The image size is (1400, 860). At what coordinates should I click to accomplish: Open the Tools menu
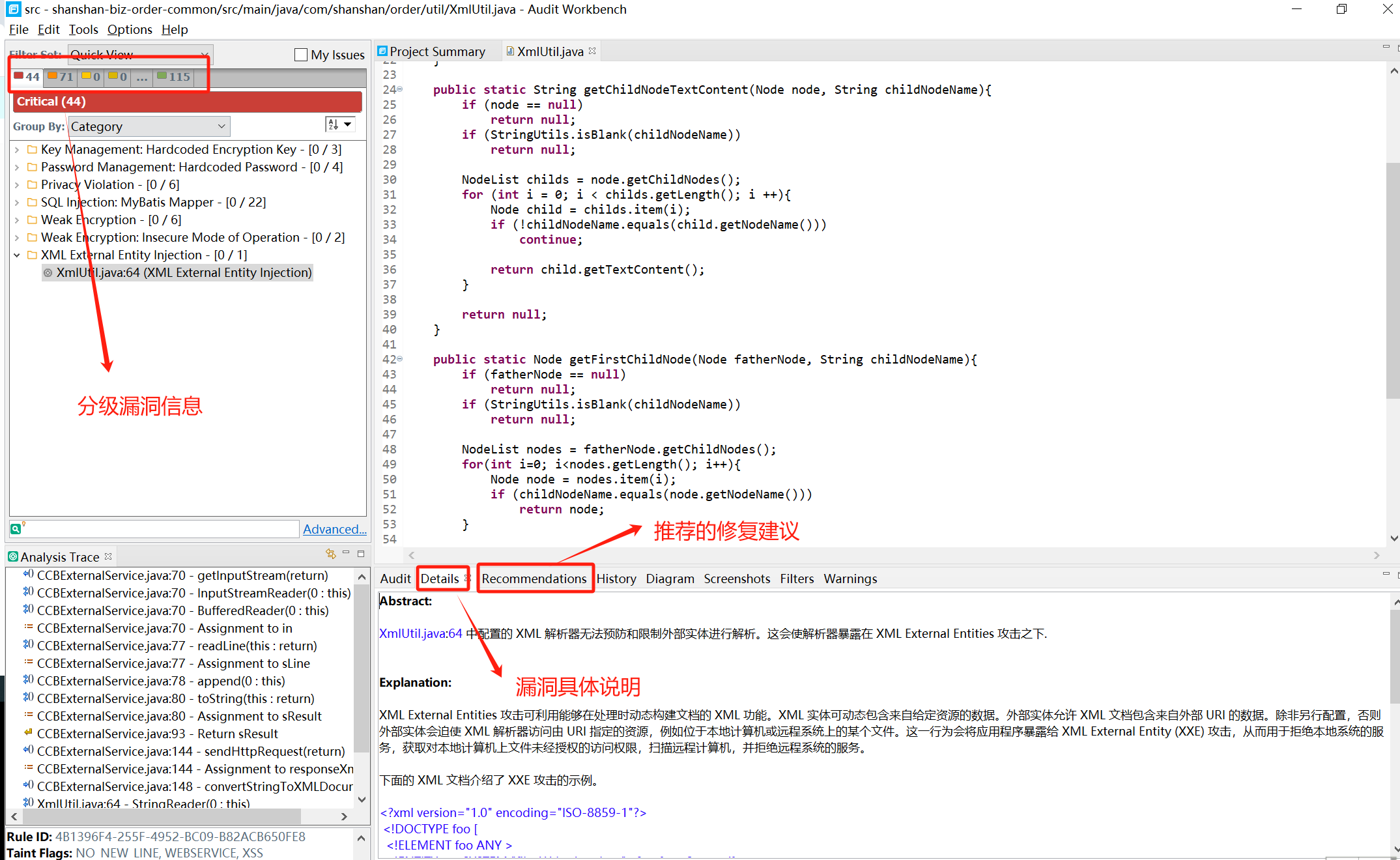[83, 29]
